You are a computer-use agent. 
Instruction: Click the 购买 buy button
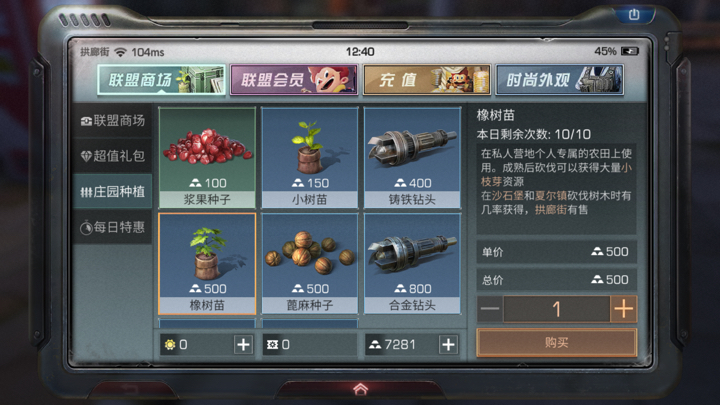[557, 343]
